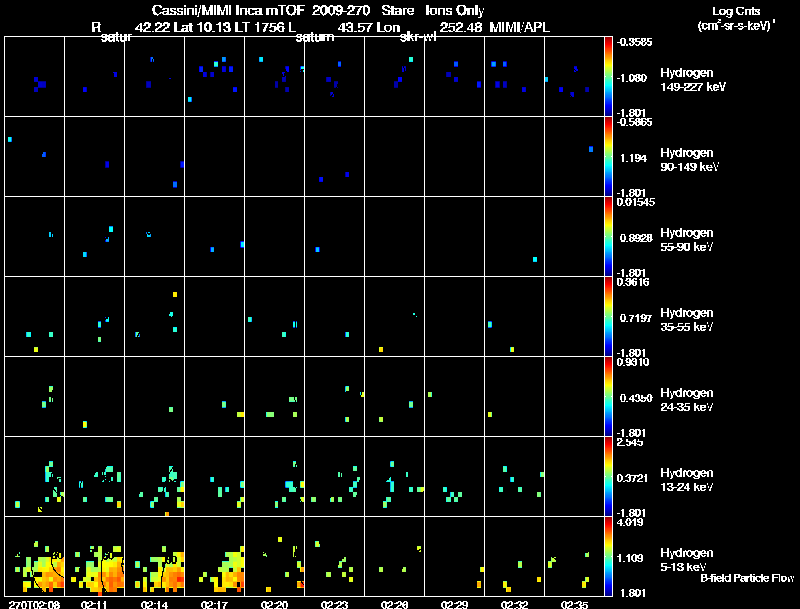Select the 'Hydrogen 5-13 keV' row label
This screenshot has width=800, height=609.
tap(687, 560)
